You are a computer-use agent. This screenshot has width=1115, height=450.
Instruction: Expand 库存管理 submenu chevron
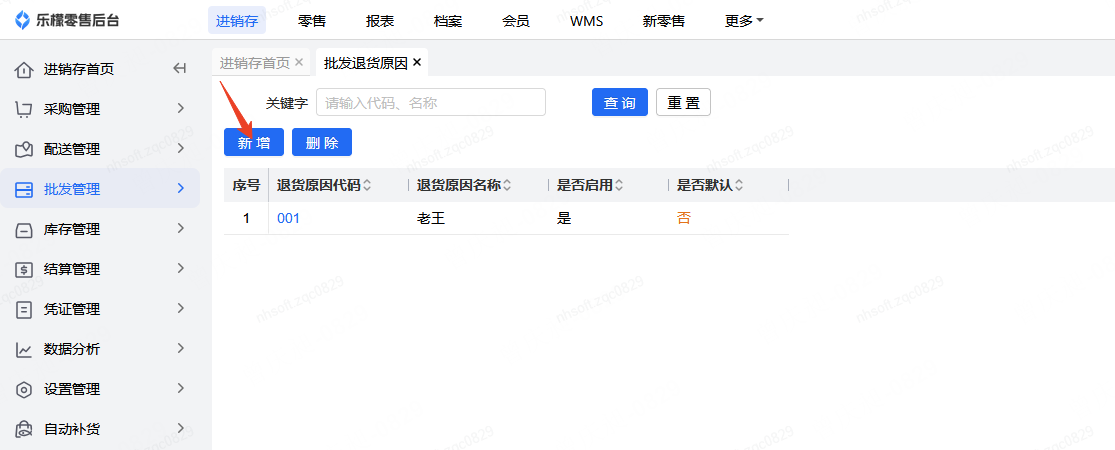click(181, 228)
